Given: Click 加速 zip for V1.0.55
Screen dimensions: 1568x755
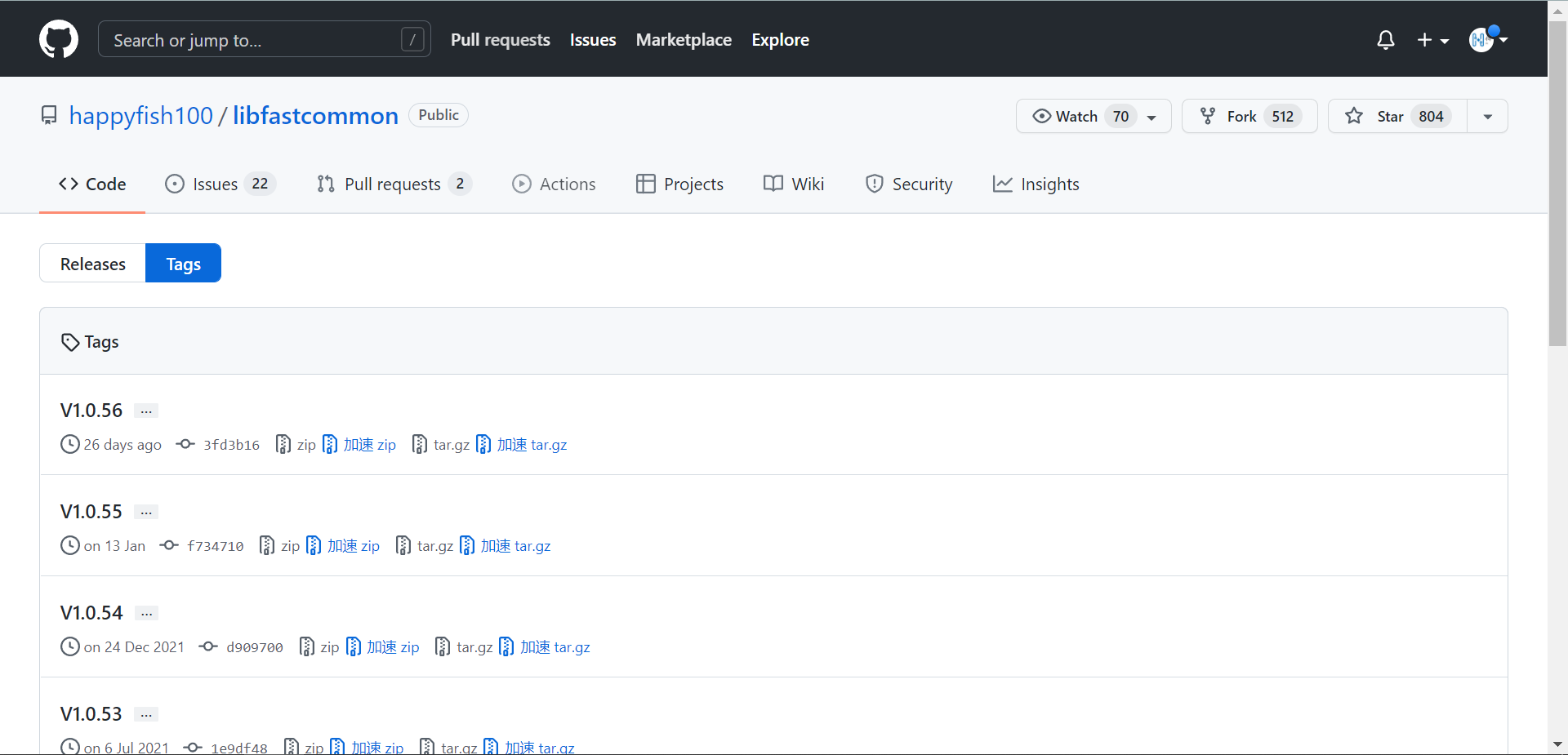Looking at the screenshot, I should pyautogui.click(x=343, y=545).
